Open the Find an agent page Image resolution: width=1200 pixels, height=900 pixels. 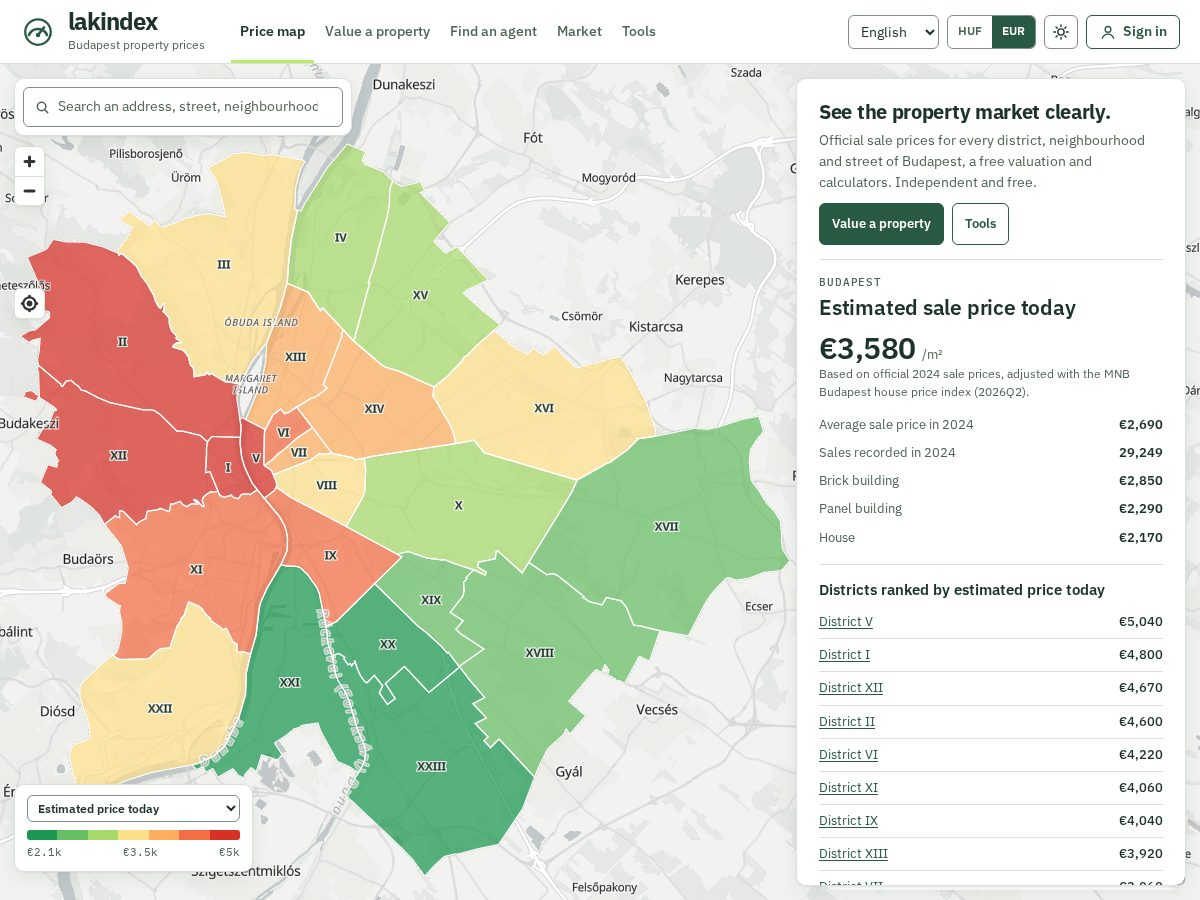pyautogui.click(x=493, y=32)
